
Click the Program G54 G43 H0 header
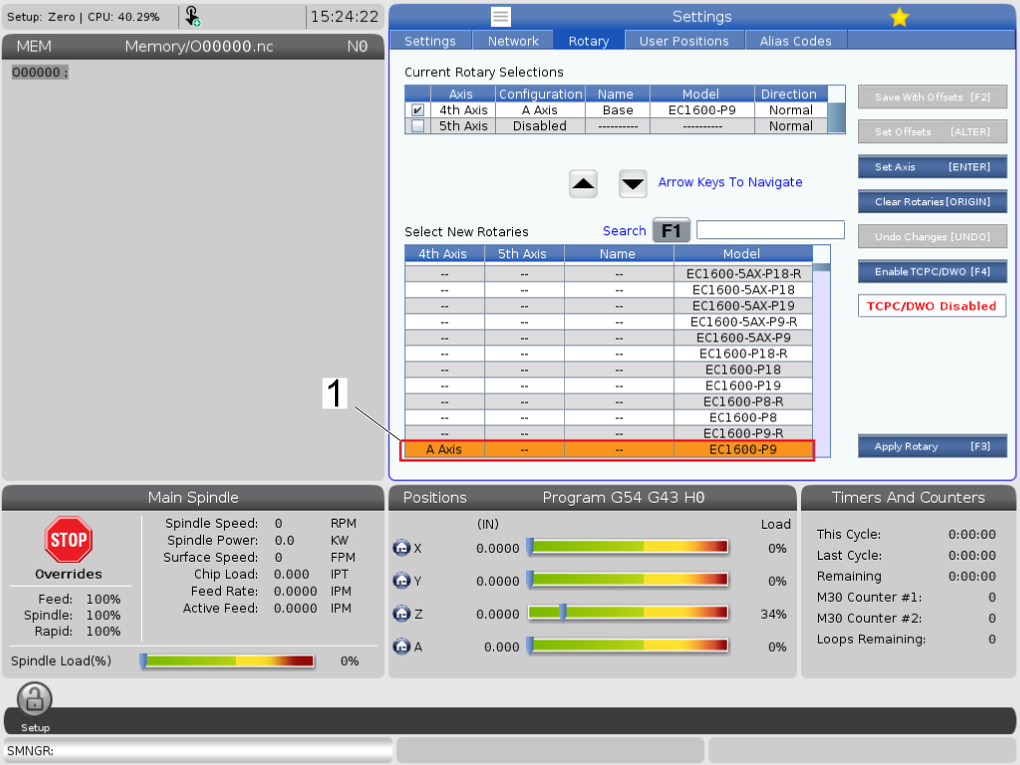[623, 498]
